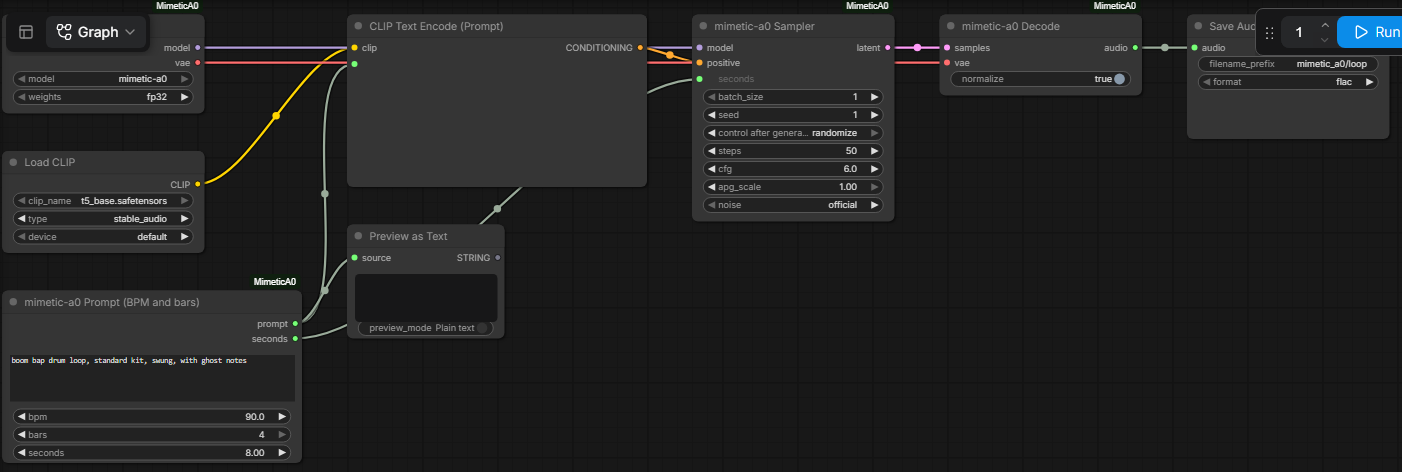Click the cfg value 6.0
Viewport: 1402px width, 472px height.
[x=850, y=169]
